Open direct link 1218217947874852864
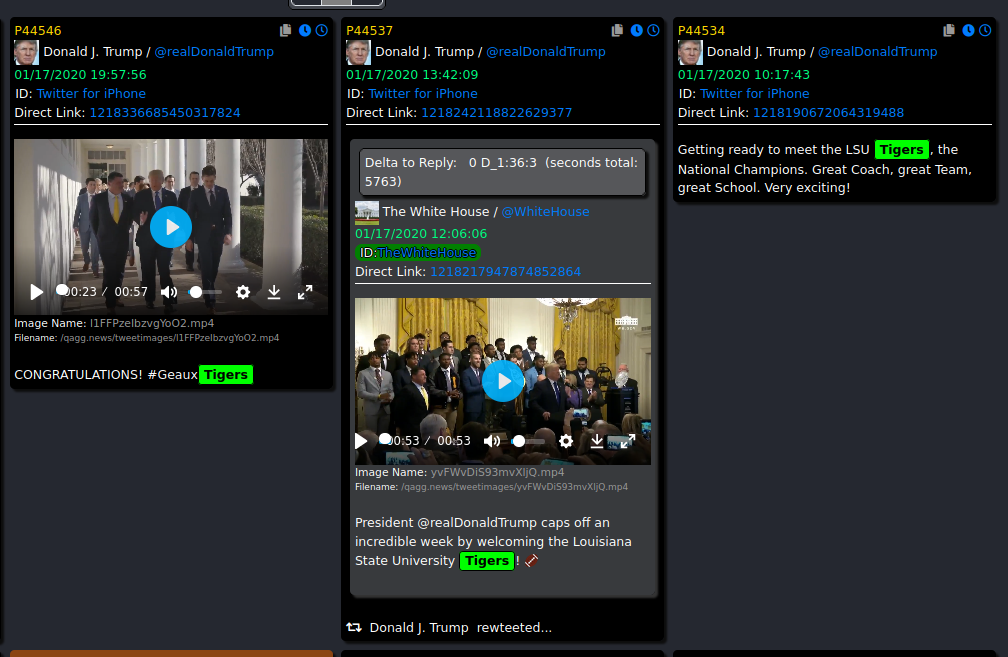The width and height of the screenshot is (1008, 657). tap(505, 272)
